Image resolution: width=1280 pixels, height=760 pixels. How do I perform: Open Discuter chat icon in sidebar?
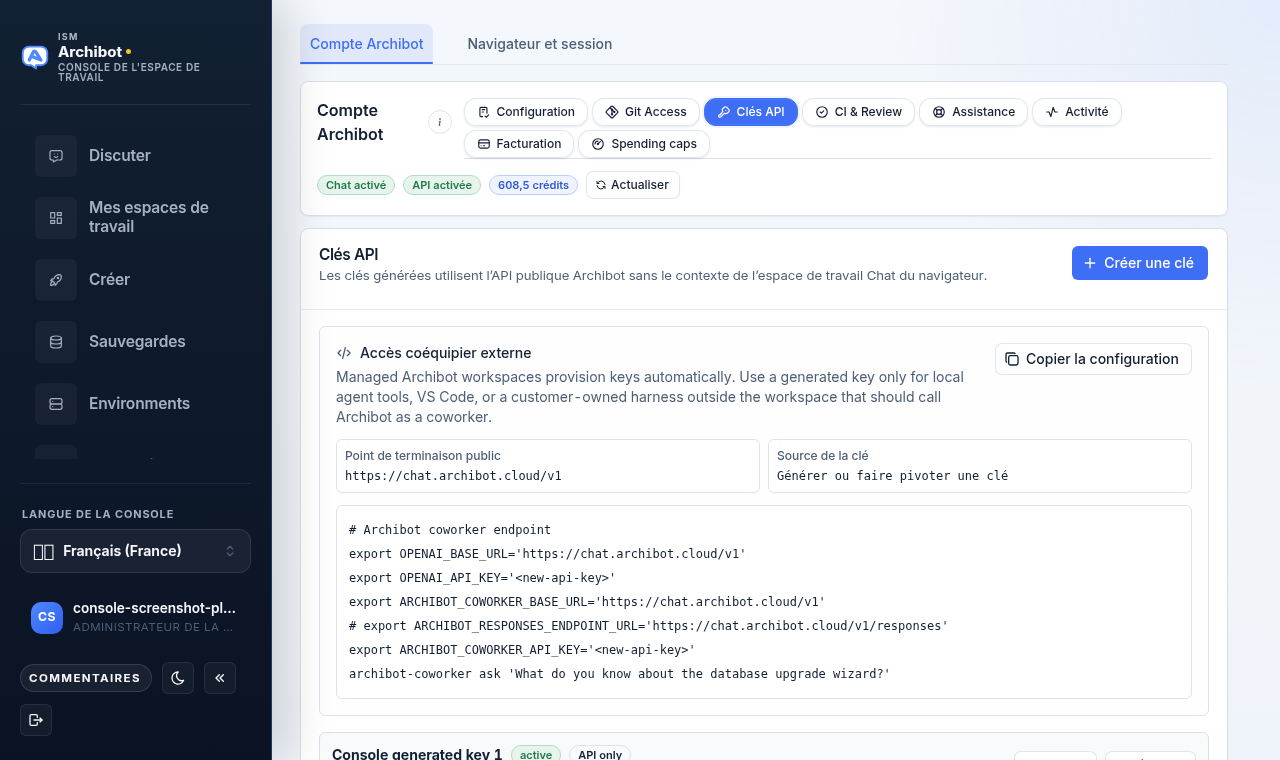(56, 156)
